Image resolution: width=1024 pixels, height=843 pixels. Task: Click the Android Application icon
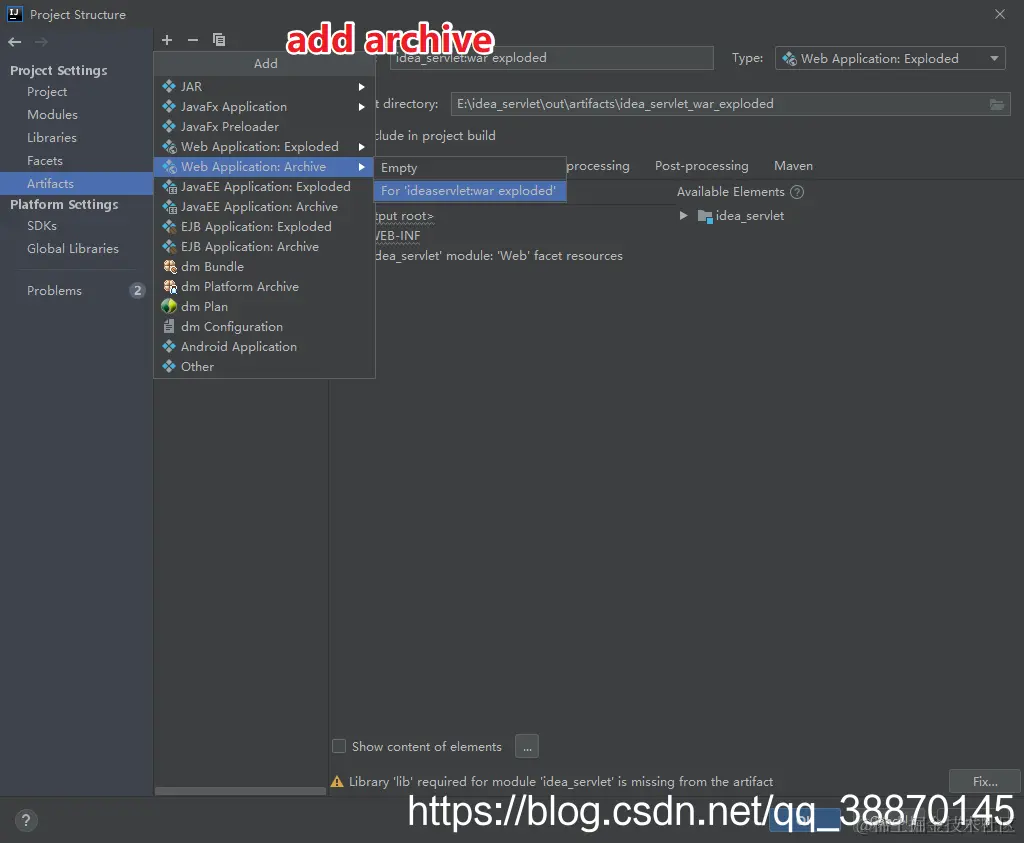pyautogui.click(x=169, y=347)
